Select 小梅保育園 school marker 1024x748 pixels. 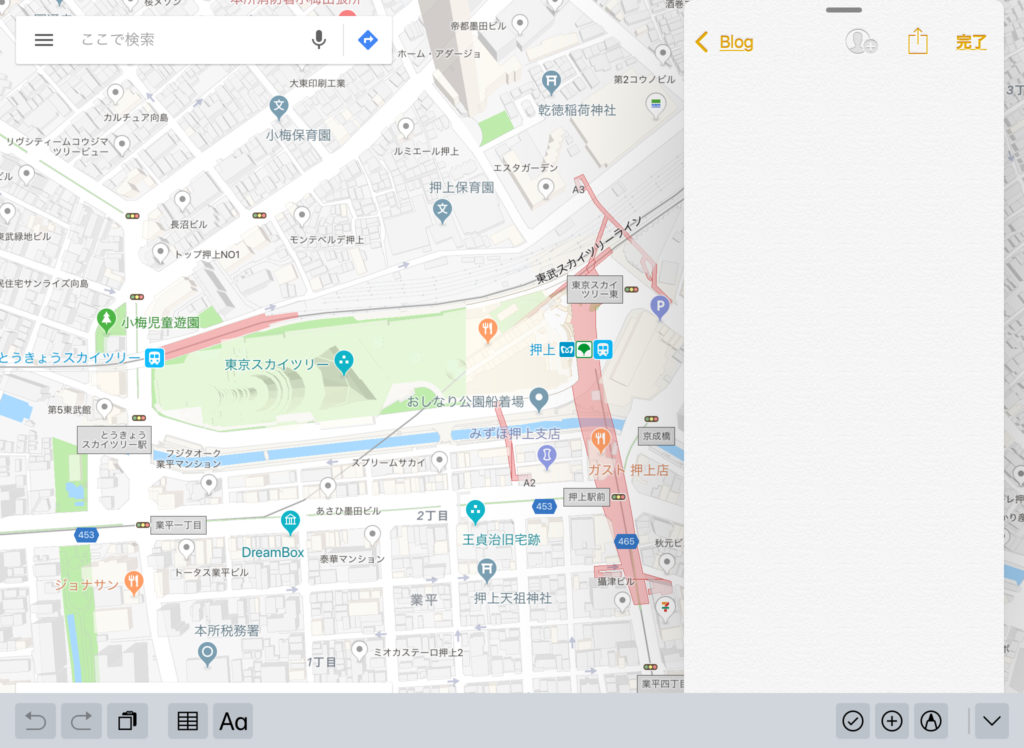pyautogui.click(x=279, y=106)
